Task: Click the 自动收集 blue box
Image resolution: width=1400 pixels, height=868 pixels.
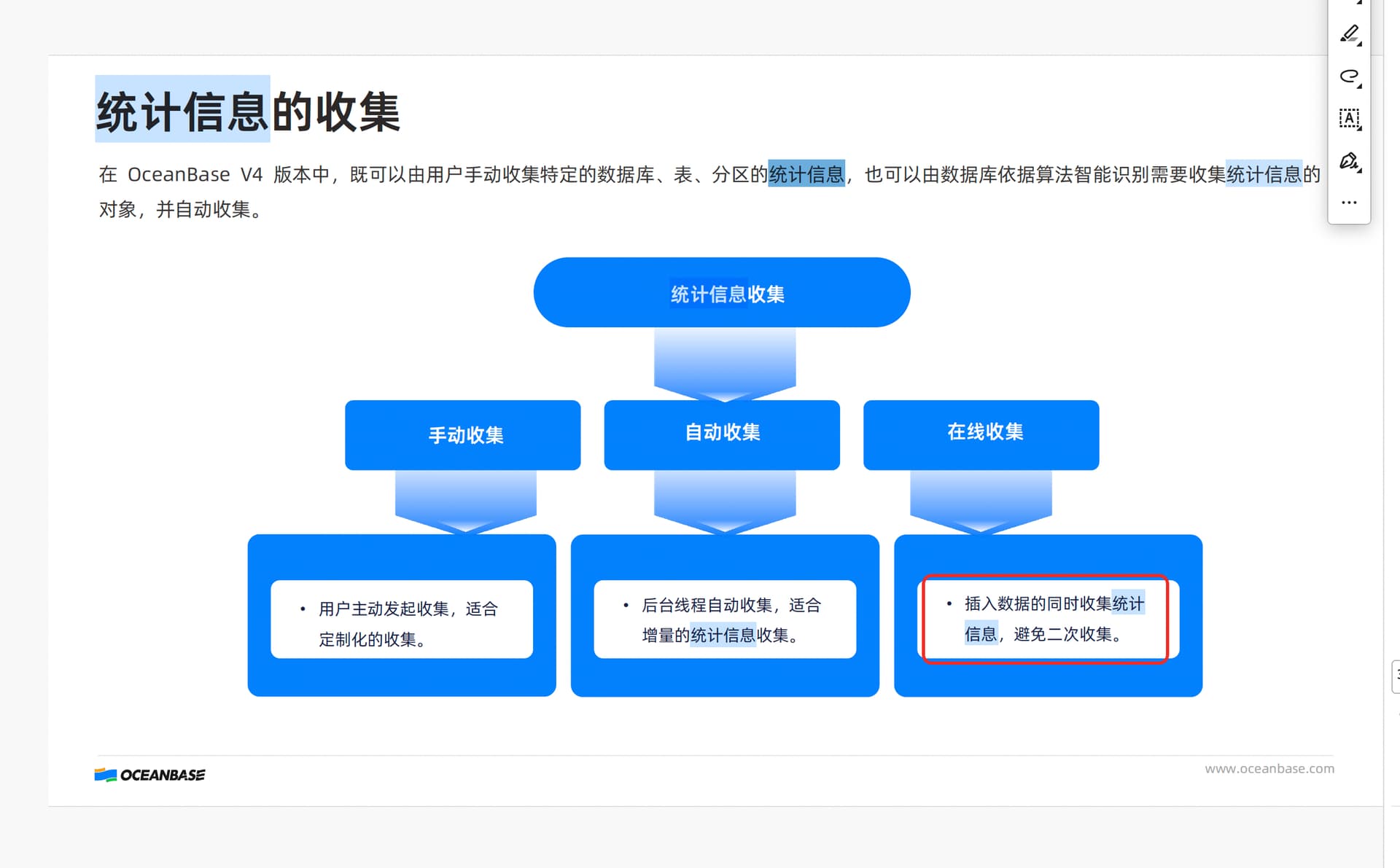Action: (x=721, y=434)
